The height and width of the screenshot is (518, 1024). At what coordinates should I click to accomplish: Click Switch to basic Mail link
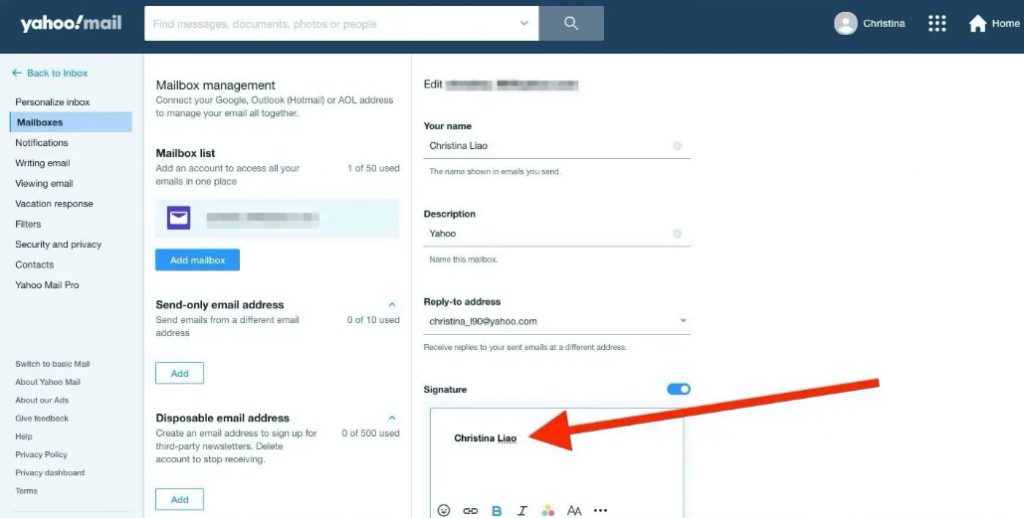tap(52, 364)
